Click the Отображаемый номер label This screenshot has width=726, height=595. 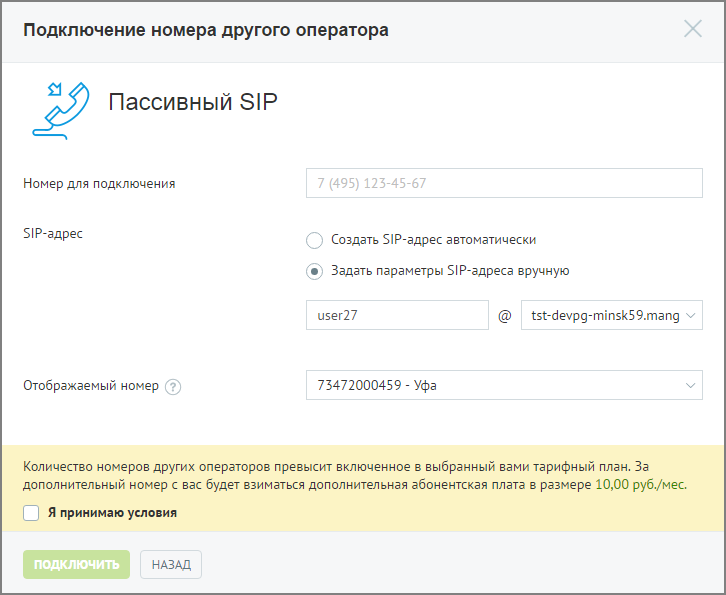[91, 386]
